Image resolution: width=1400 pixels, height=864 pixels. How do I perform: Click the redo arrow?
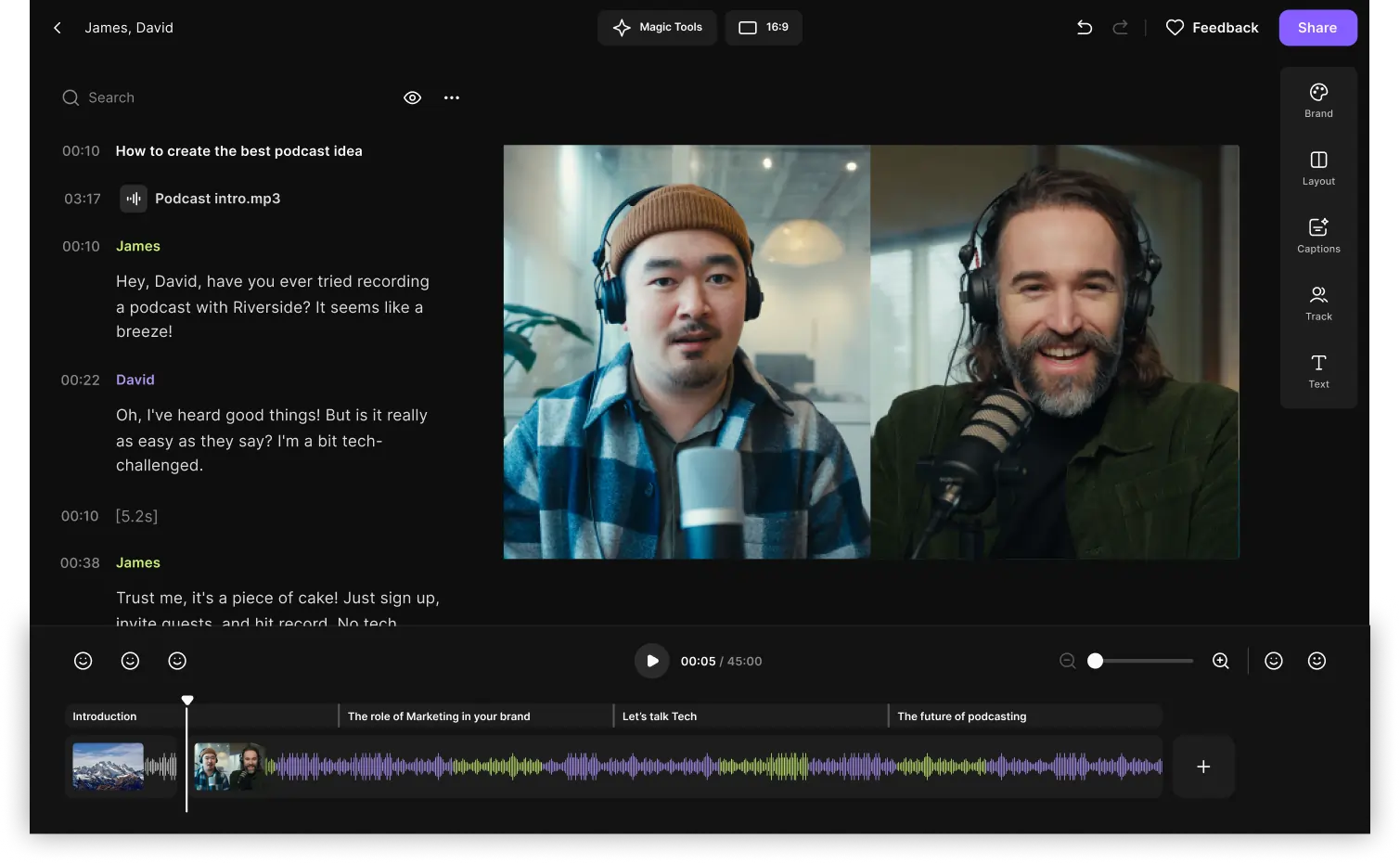(1120, 28)
